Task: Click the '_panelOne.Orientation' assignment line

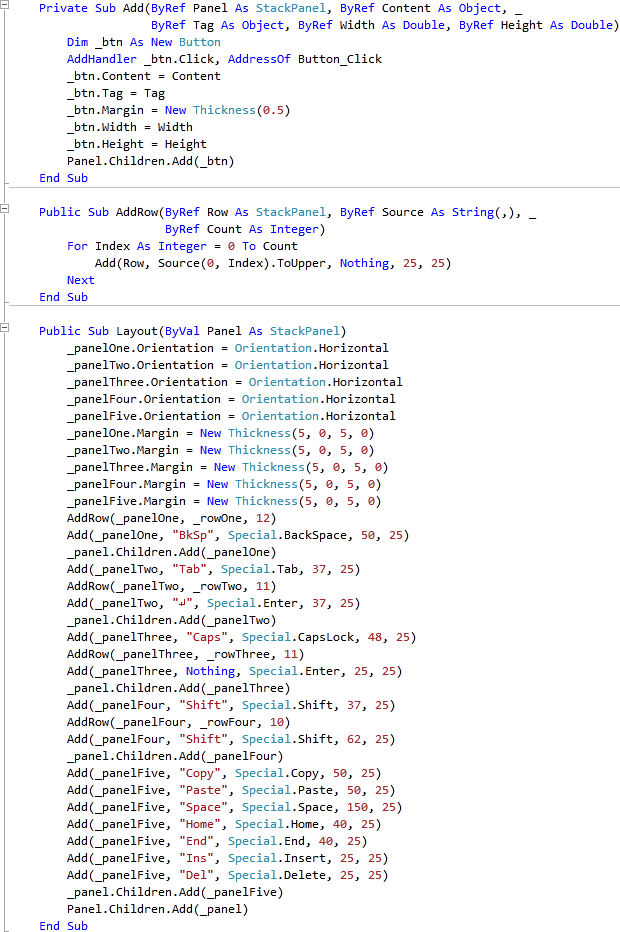Action: (x=228, y=348)
